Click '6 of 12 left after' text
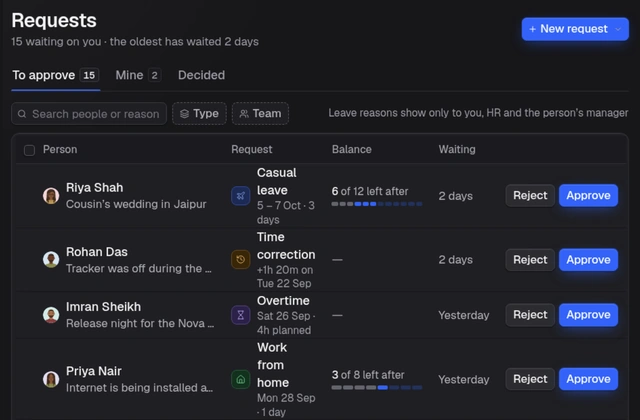 (x=370, y=191)
